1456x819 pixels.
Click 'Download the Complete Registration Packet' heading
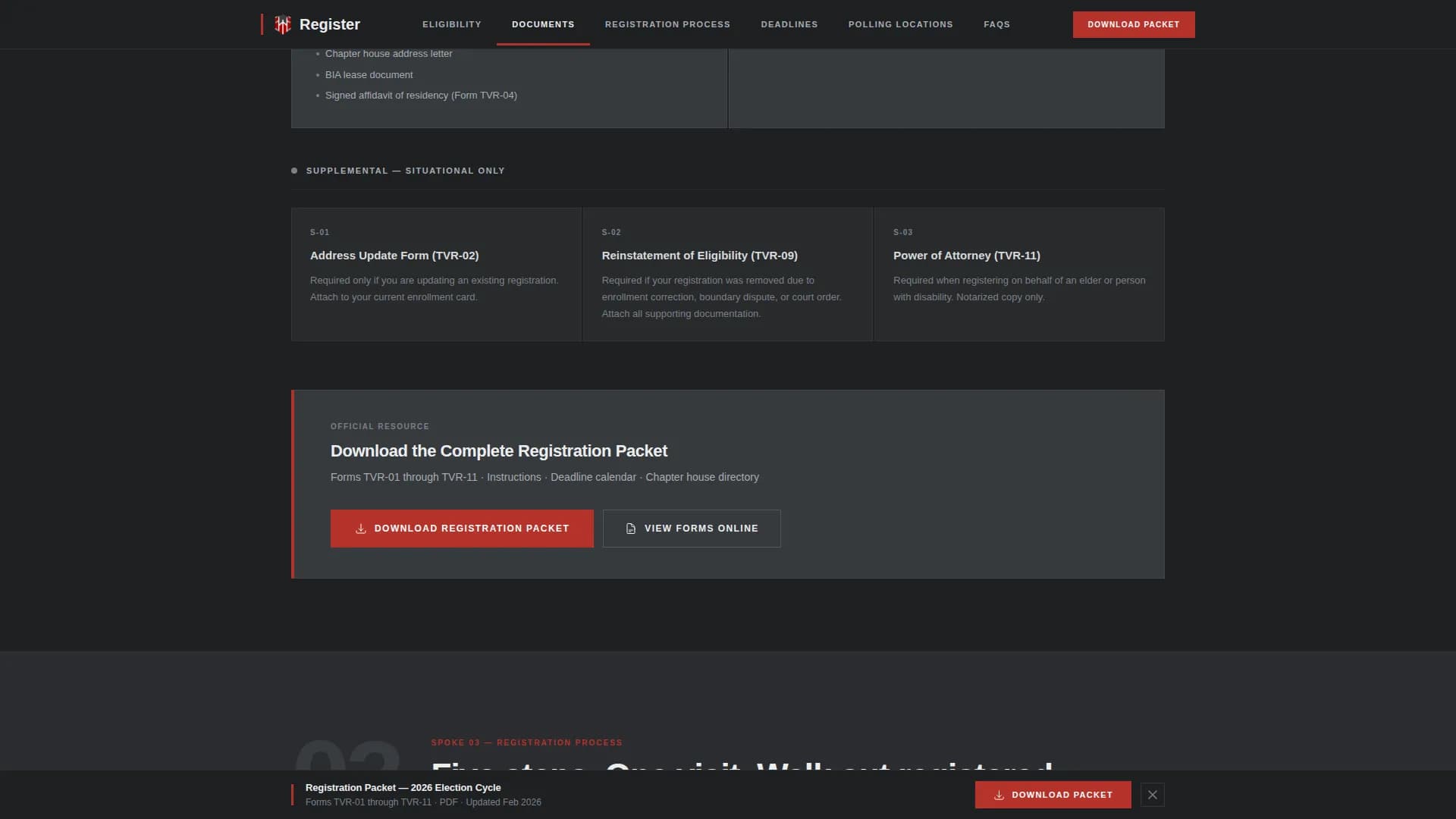click(499, 451)
